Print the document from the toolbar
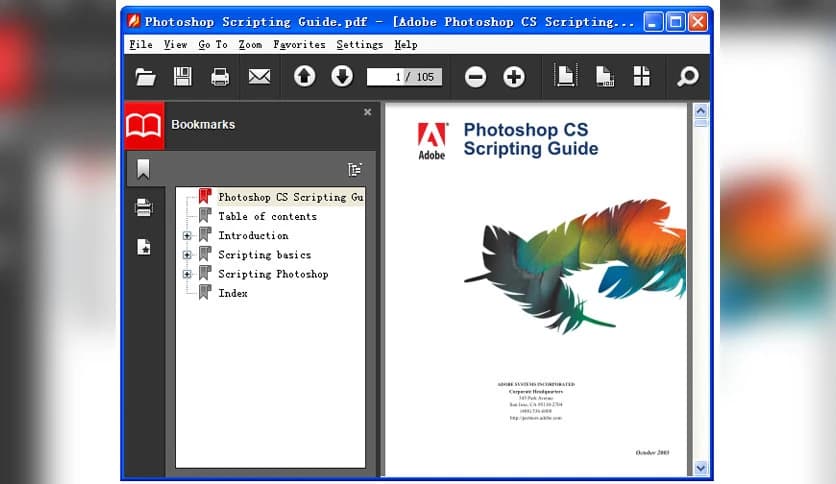The width and height of the screenshot is (836, 484). point(220,77)
